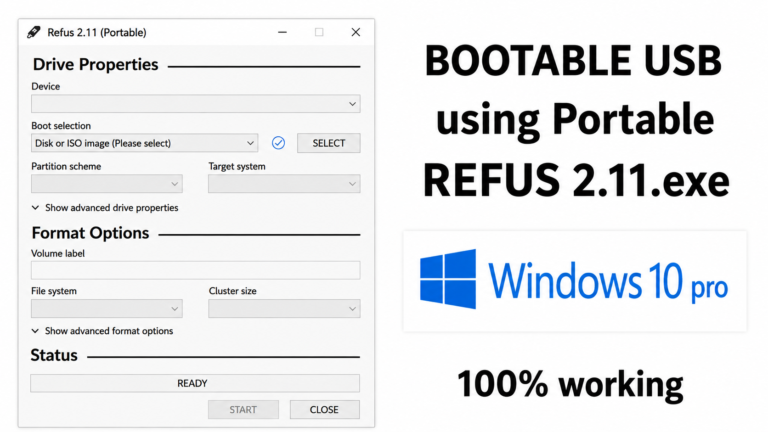Click the Refus app icon in title bar

tap(33, 32)
